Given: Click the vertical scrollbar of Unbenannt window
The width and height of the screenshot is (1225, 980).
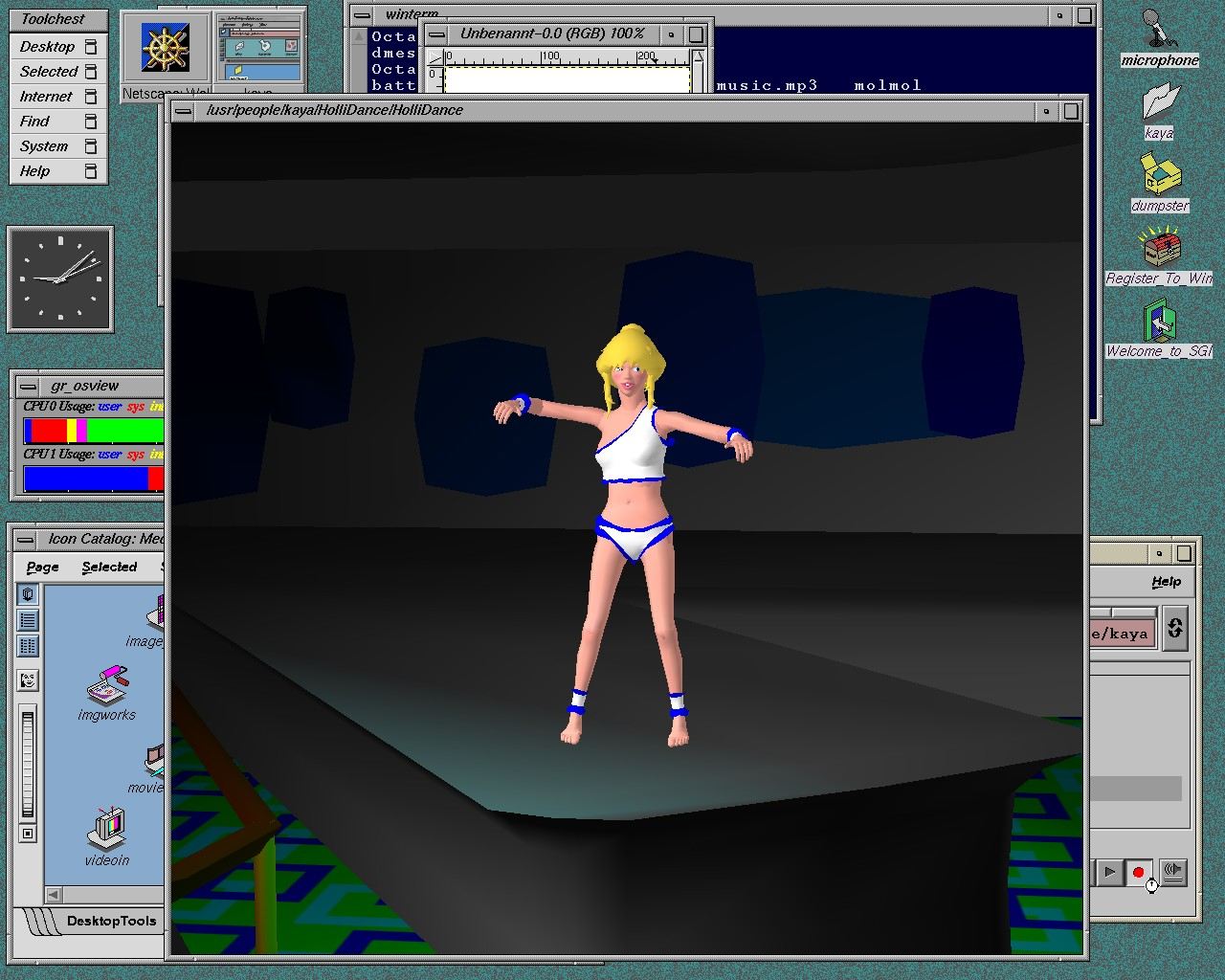Looking at the screenshot, I should 699,72.
